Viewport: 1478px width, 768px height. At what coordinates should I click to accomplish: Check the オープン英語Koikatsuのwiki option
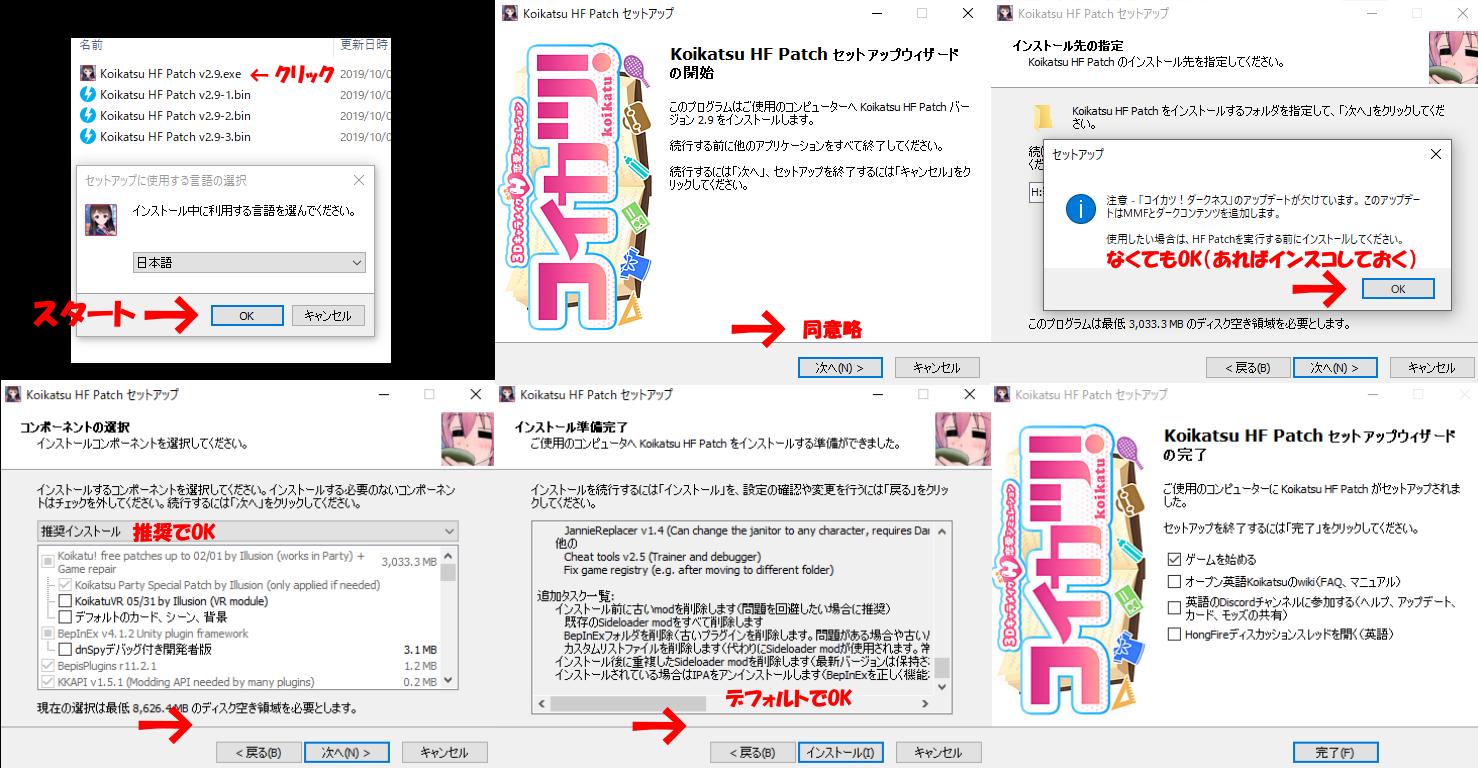pos(1174,581)
